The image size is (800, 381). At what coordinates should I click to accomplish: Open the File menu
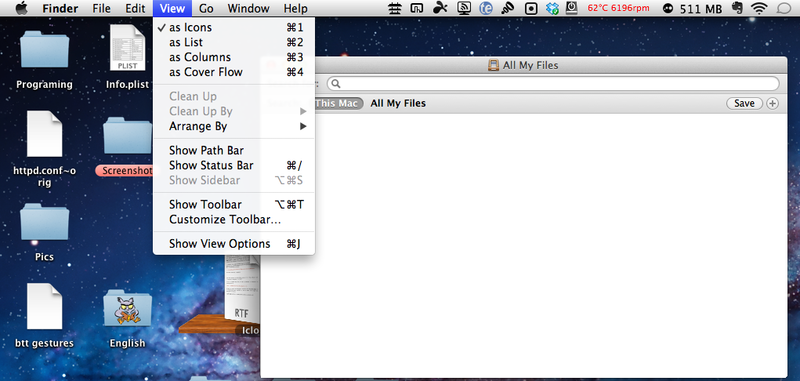click(x=102, y=8)
